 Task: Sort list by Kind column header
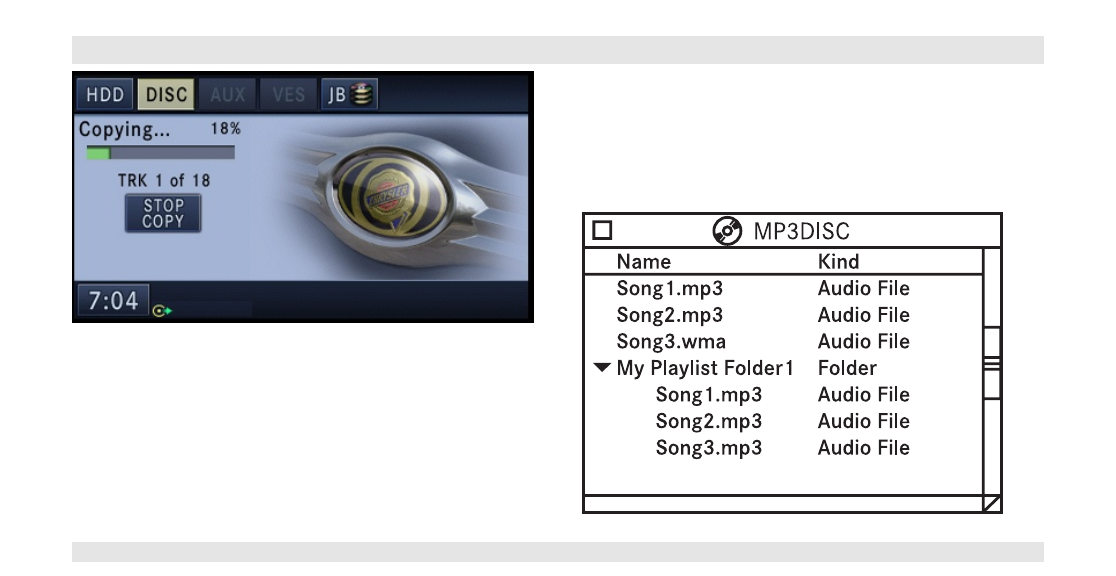pos(838,261)
